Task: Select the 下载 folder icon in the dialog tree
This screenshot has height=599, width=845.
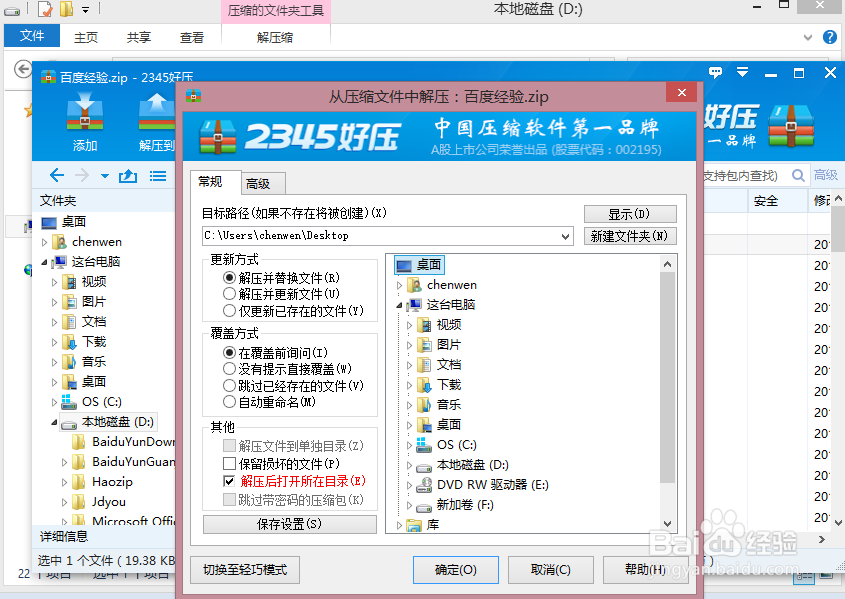Action: (x=425, y=385)
